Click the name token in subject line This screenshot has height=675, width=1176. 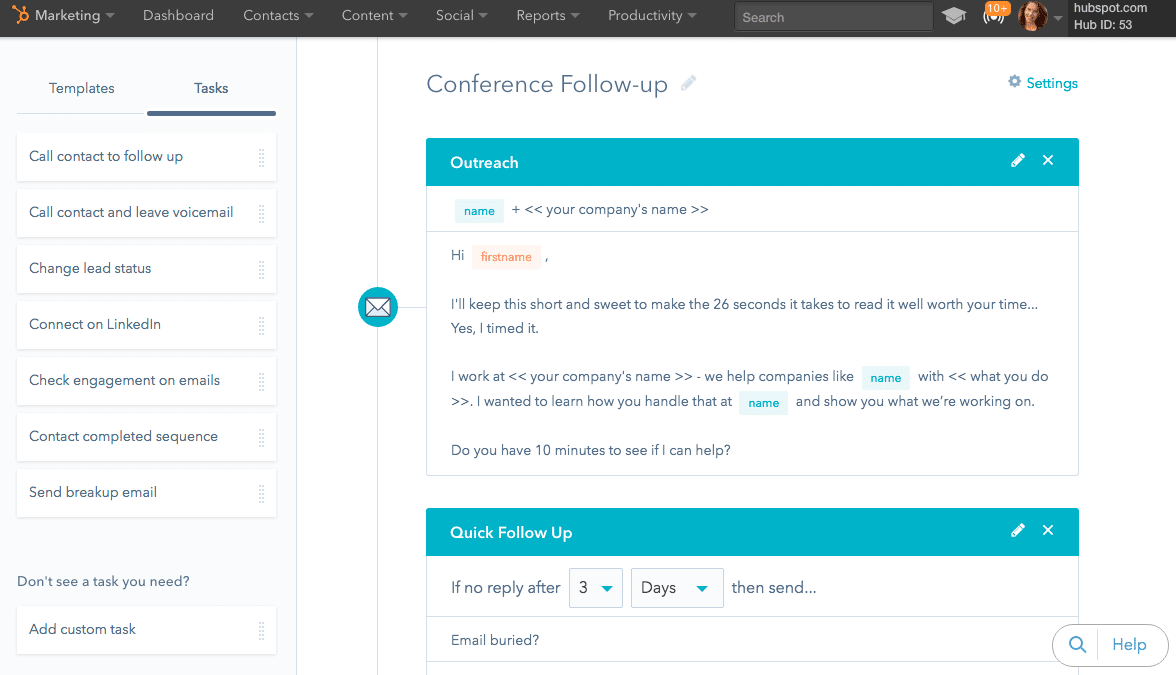click(479, 211)
